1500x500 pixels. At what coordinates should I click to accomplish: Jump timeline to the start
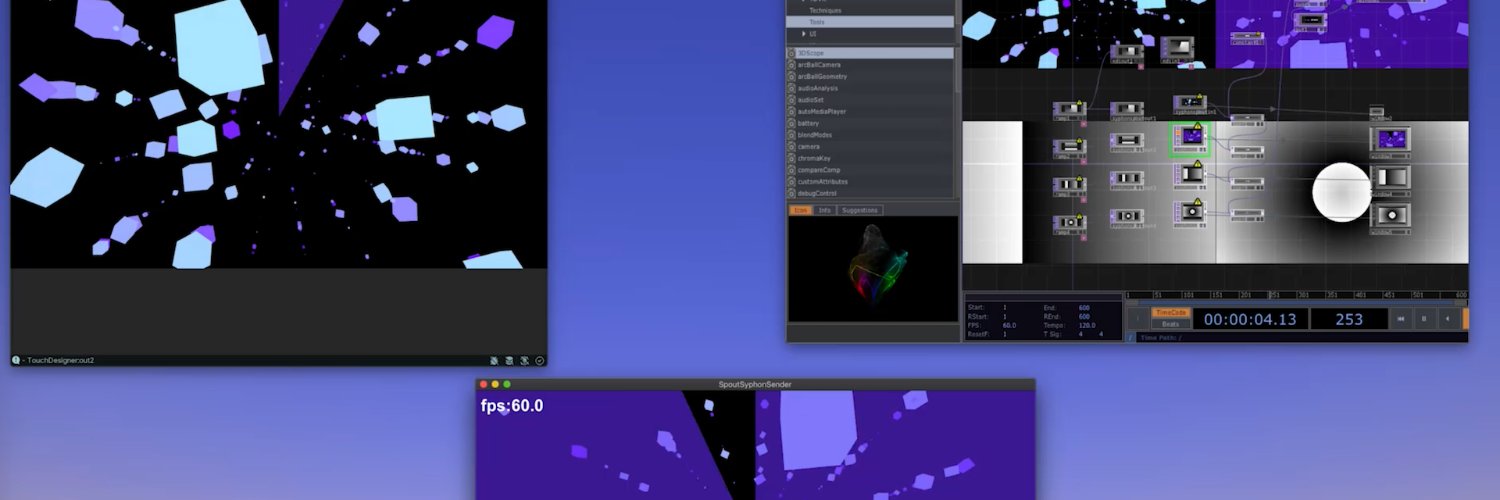pyautogui.click(x=1401, y=319)
